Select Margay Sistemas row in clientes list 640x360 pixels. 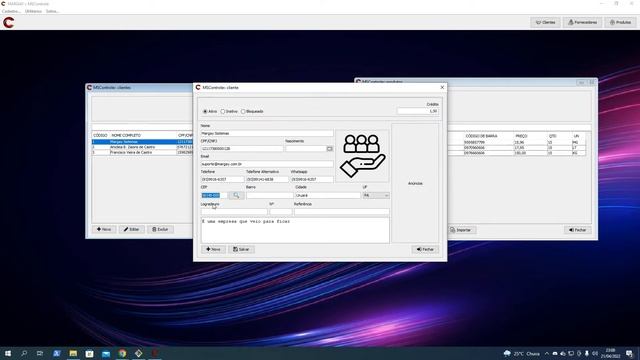[x=142, y=142]
